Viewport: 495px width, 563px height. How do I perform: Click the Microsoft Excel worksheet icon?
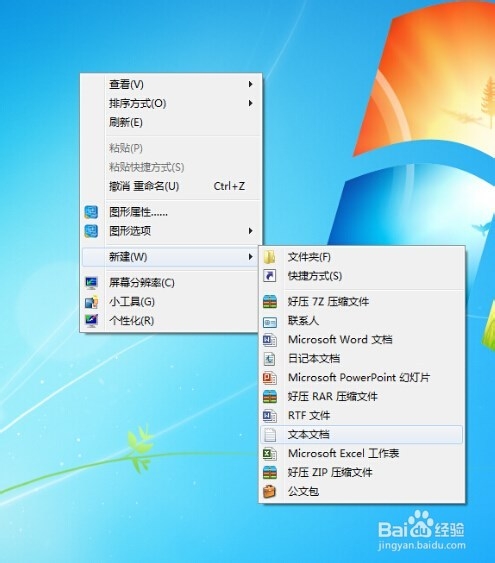pyautogui.click(x=270, y=454)
